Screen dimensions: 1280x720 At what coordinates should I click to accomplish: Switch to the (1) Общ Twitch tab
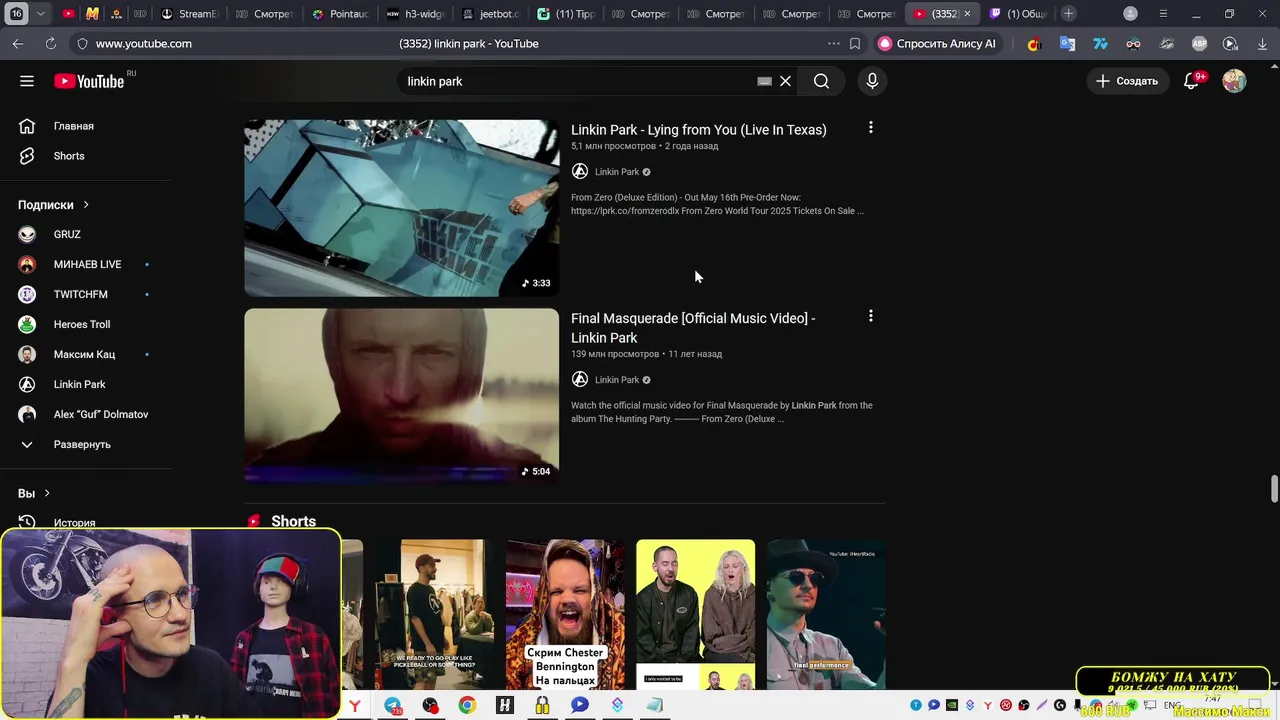[1018, 14]
